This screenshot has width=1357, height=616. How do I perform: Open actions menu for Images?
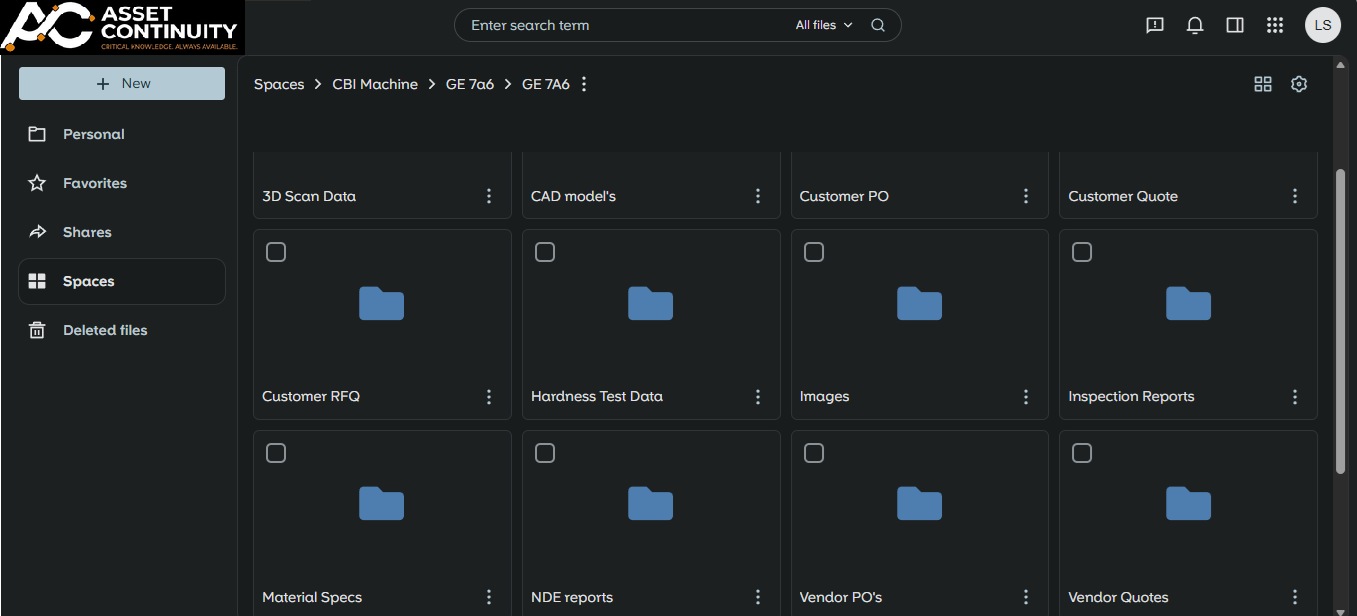(1026, 397)
